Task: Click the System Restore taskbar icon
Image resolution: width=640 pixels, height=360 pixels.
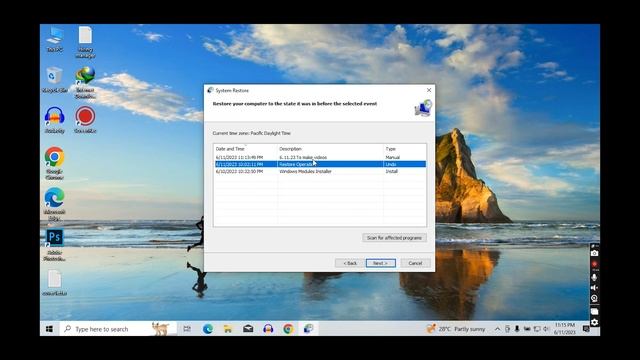Action: click(309, 329)
